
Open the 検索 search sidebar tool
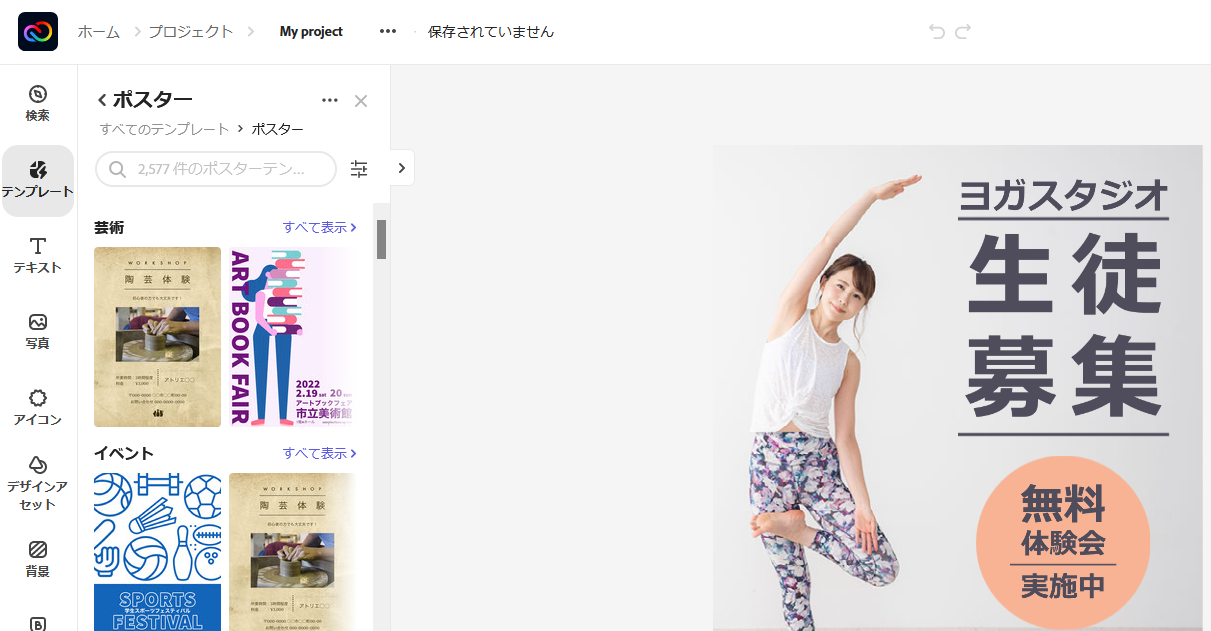pyautogui.click(x=38, y=103)
